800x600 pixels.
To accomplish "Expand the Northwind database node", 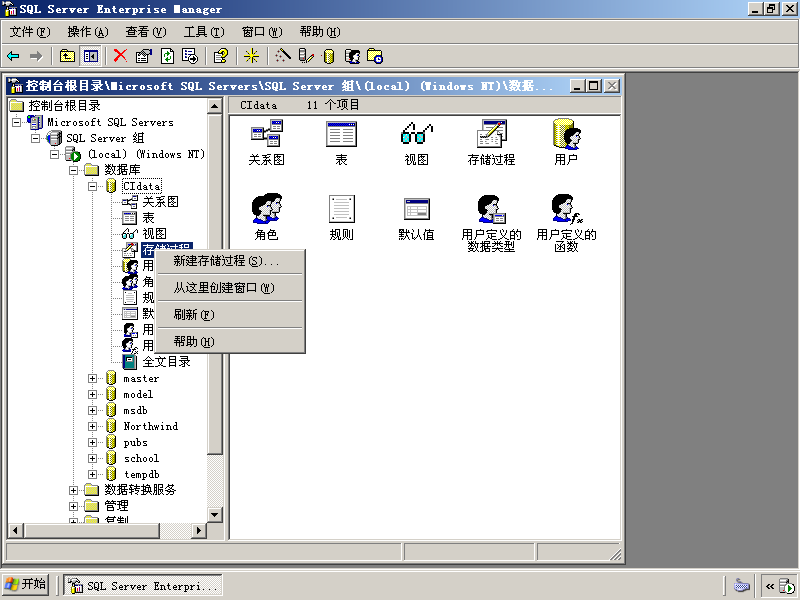I will point(92,427).
